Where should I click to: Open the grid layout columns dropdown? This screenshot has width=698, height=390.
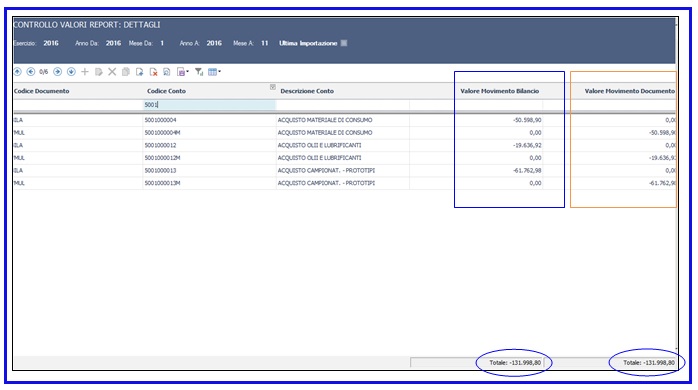(215, 72)
